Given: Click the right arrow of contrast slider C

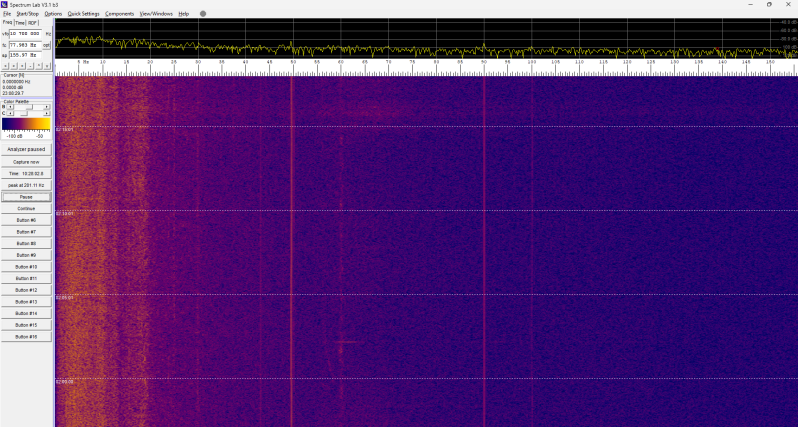Looking at the screenshot, I should (x=47, y=113).
